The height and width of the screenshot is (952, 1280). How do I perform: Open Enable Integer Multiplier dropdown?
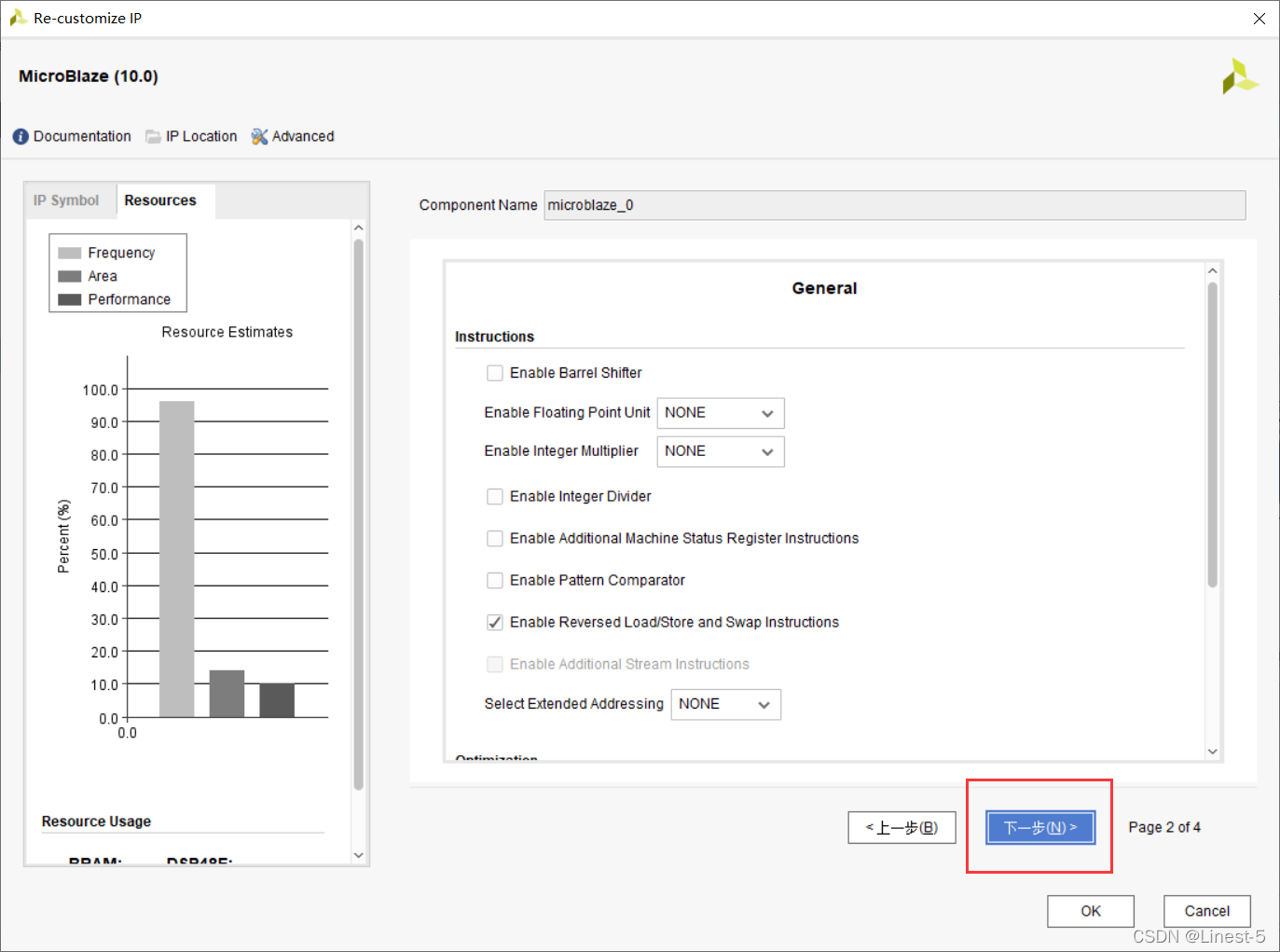pos(721,451)
